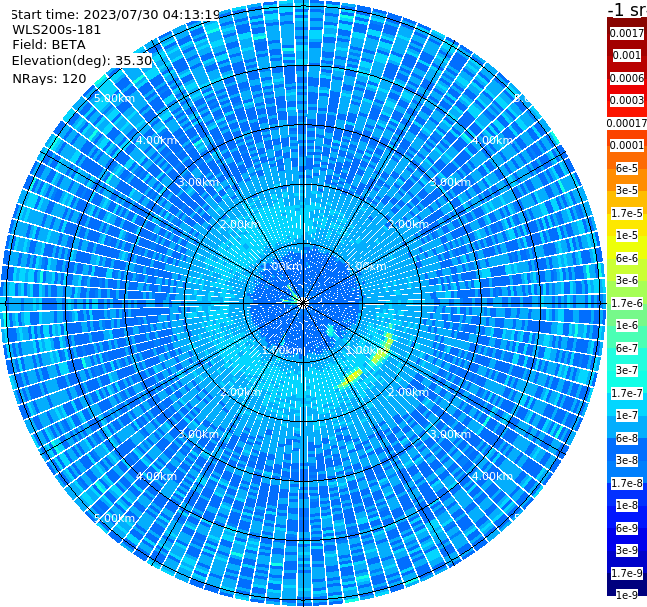
Task: Select the 1e-5 colorbar tick
Action: (627, 235)
